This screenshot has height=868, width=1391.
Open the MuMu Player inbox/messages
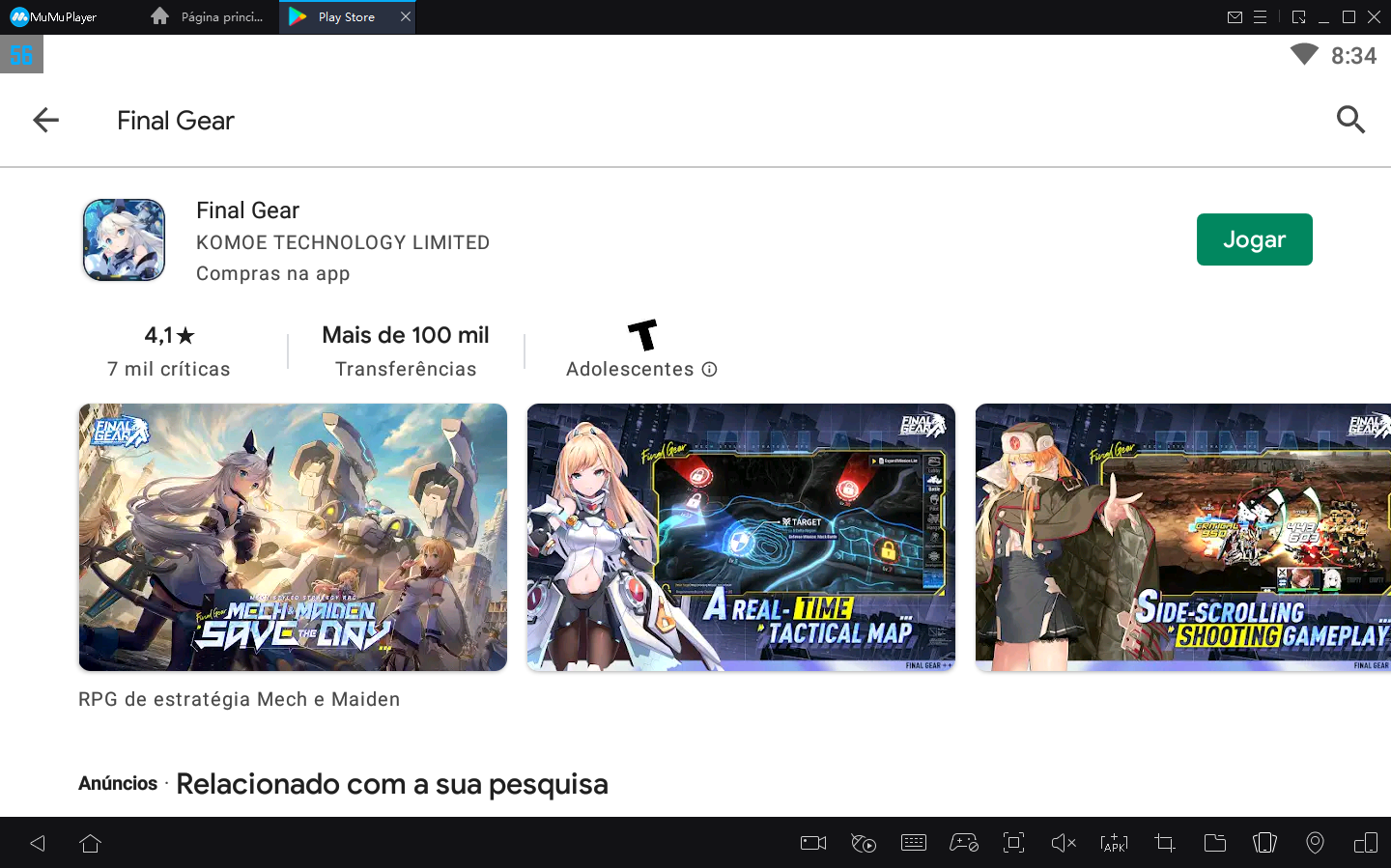[x=1236, y=16]
